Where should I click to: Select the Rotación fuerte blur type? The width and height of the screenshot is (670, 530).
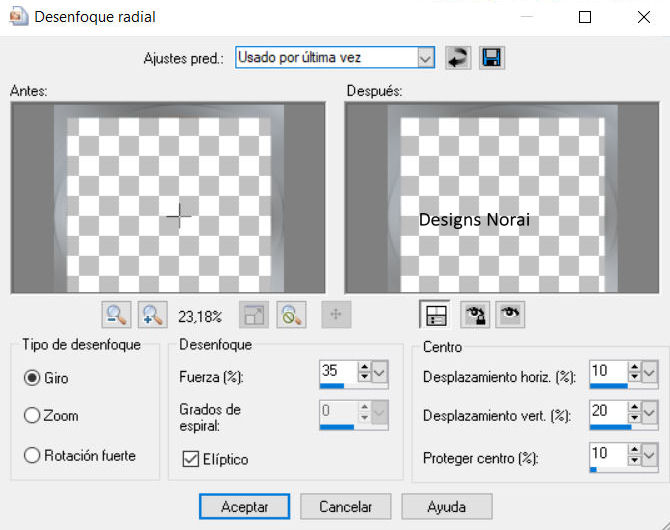[x=32, y=455]
